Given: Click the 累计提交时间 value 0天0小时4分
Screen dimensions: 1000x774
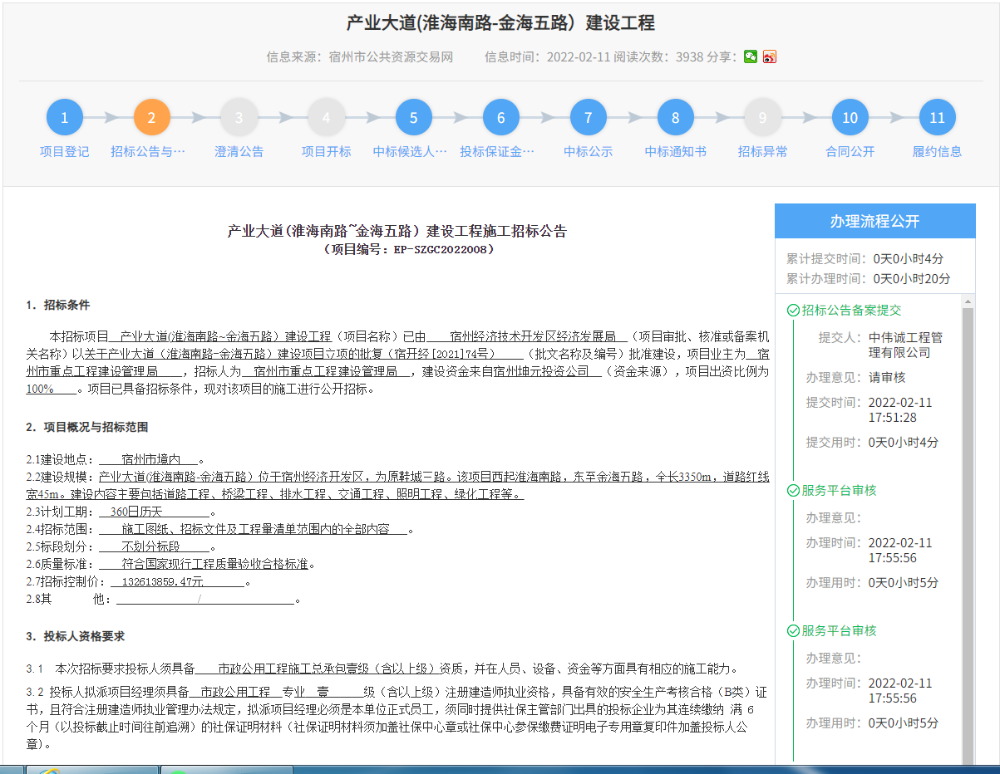Looking at the screenshot, I should point(908,258).
